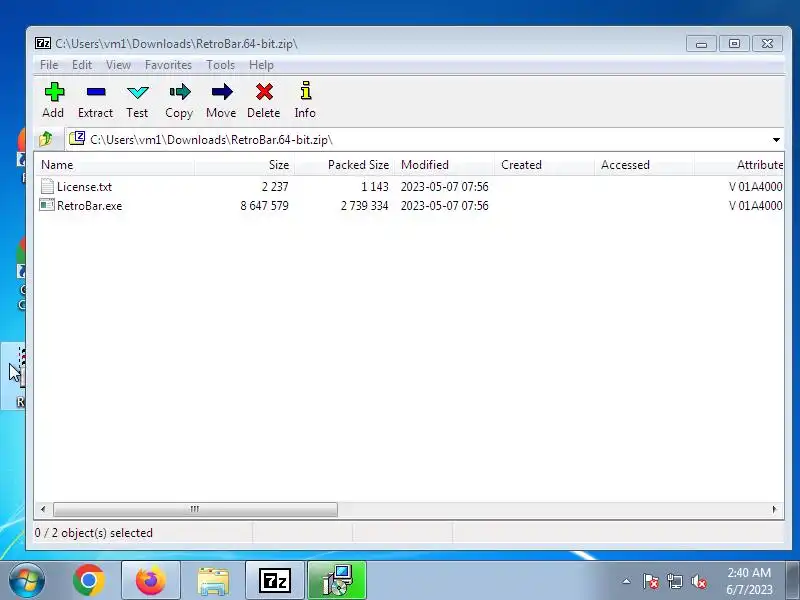
Task: Click the scrollbar right arrow
Action: [x=774, y=509]
